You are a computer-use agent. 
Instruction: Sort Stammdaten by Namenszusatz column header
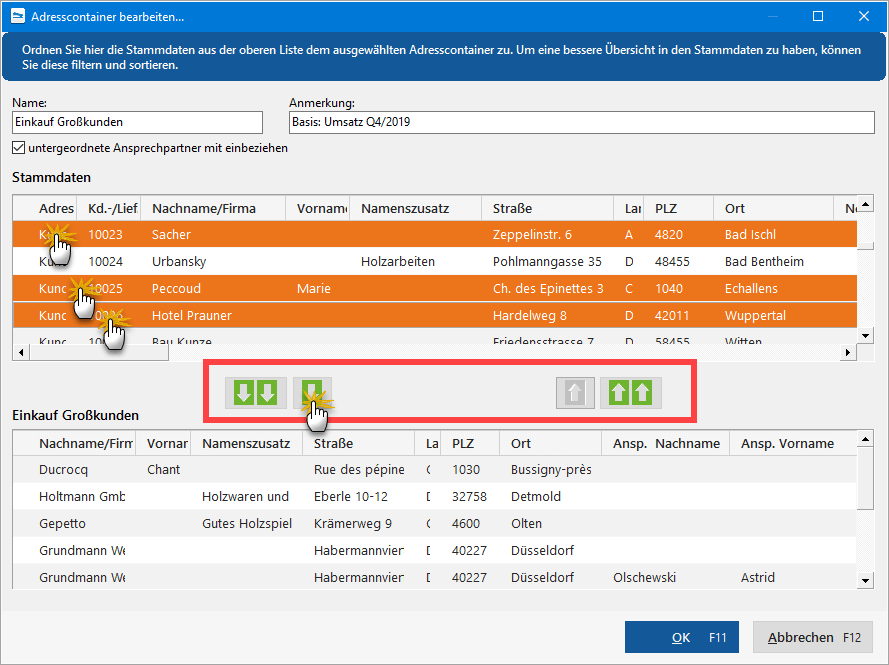pyautogui.click(x=416, y=208)
